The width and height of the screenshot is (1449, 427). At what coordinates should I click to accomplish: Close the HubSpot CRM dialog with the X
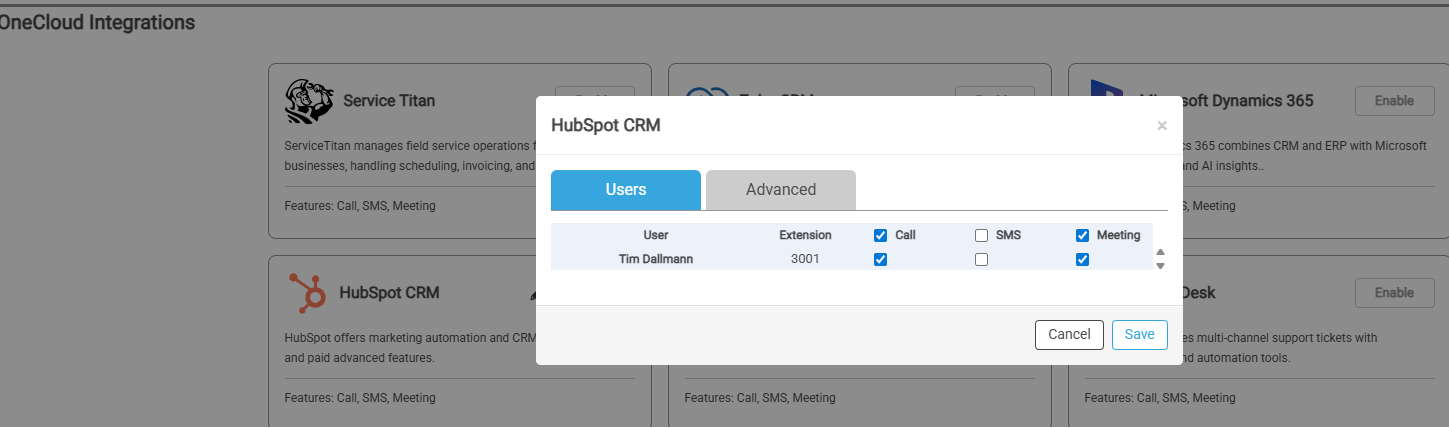click(x=1161, y=126)
